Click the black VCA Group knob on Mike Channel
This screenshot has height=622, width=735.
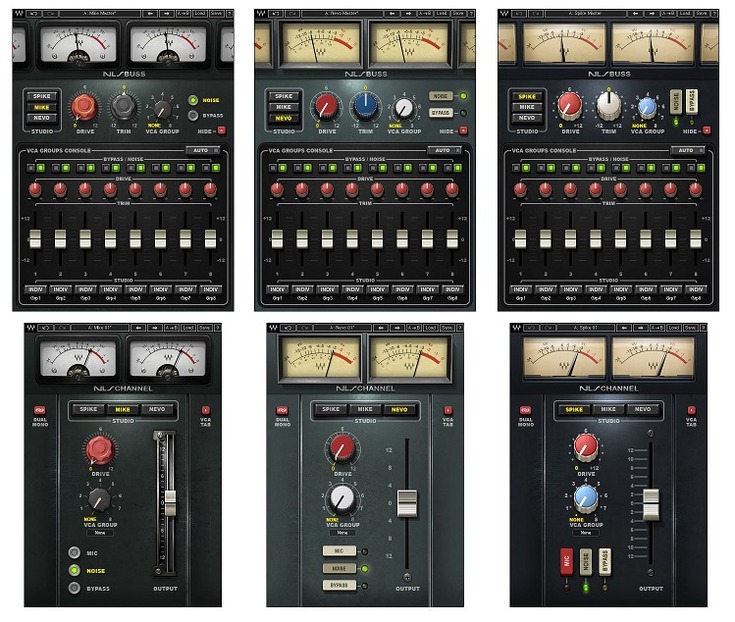(x=99, y=500)
